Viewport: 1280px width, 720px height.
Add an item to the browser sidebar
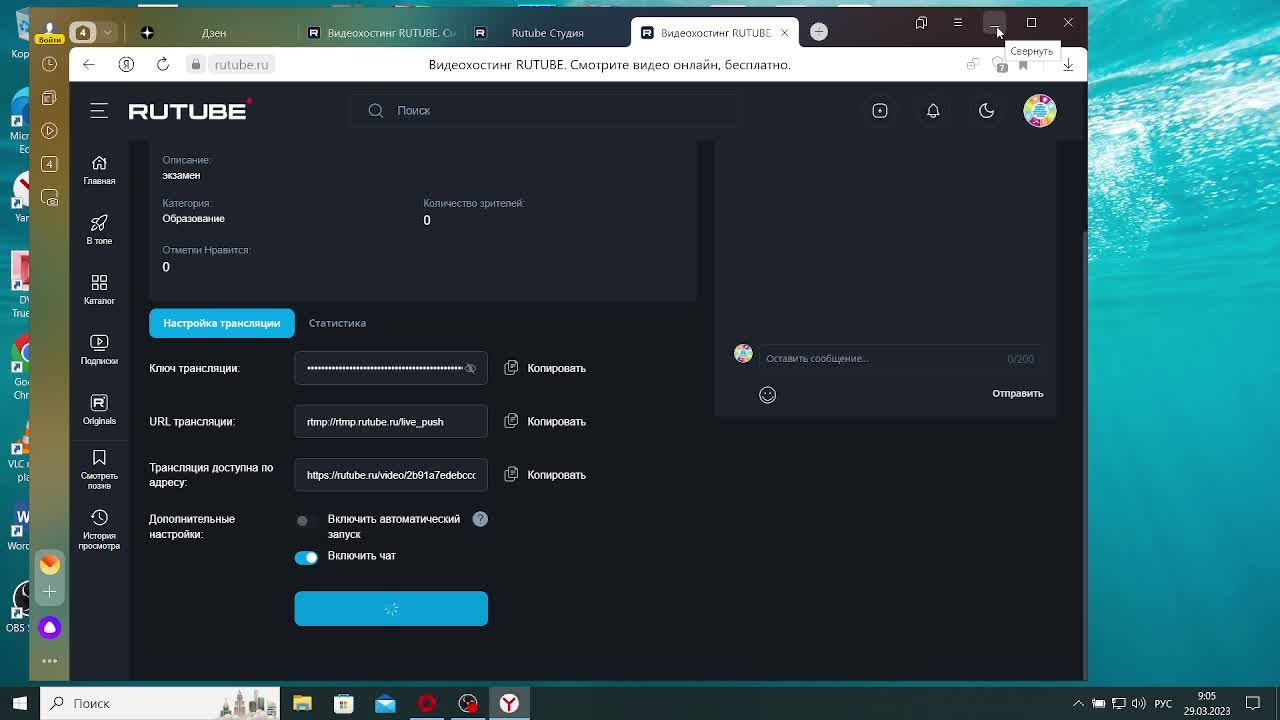pos(49,592)
